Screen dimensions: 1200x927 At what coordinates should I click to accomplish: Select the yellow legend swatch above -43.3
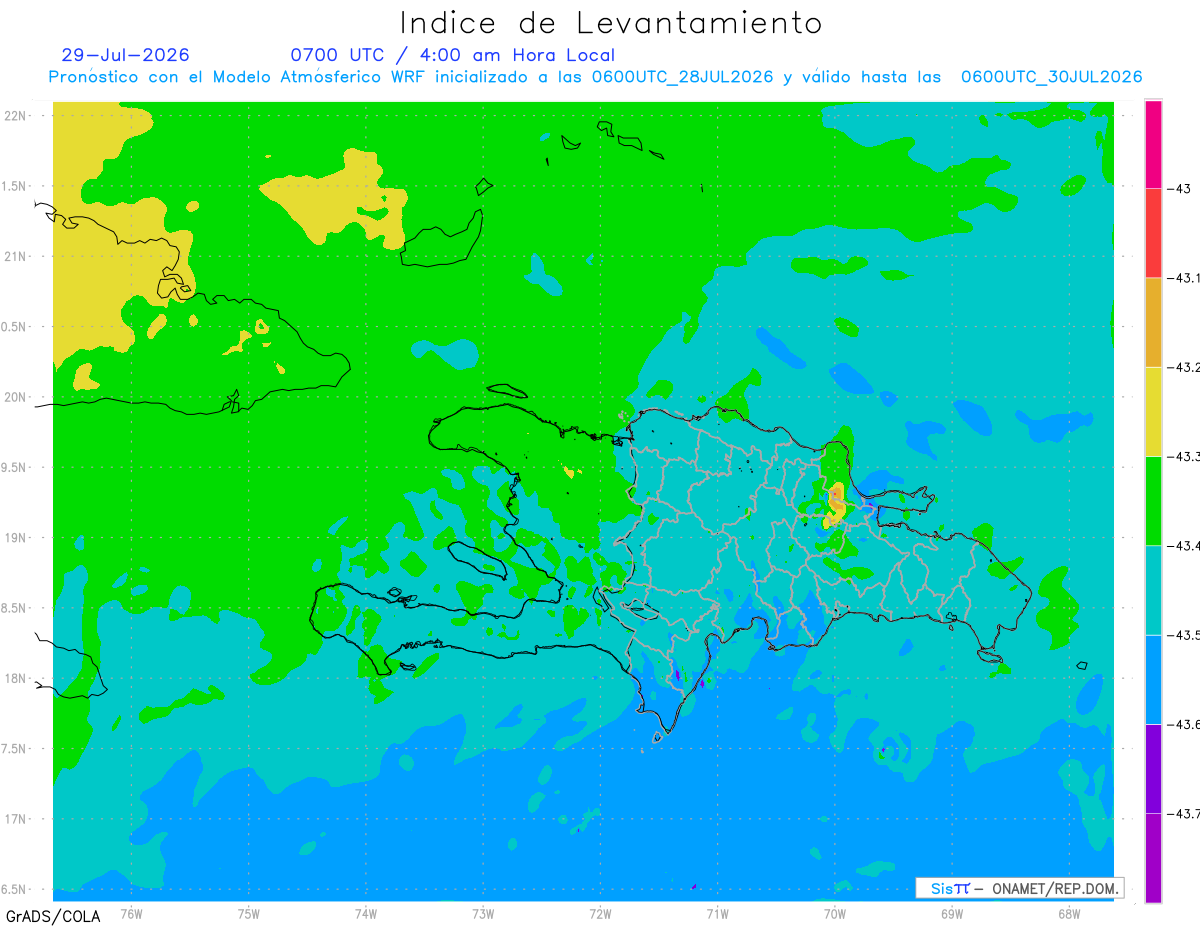tap(1153, 411)
